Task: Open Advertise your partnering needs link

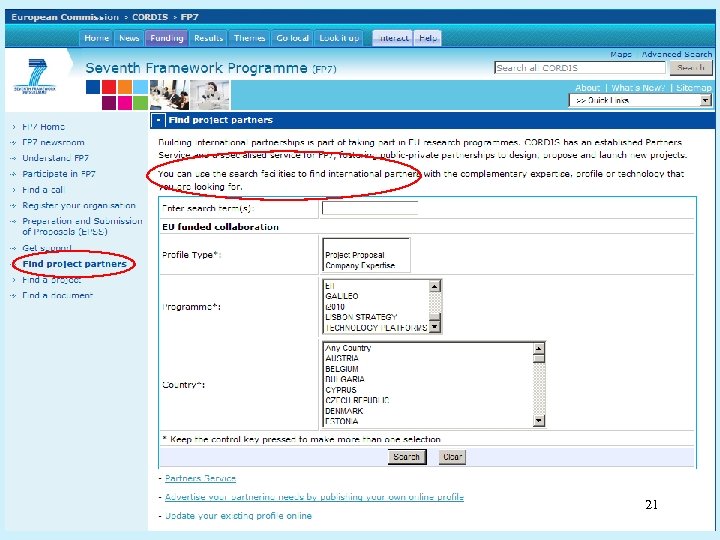Action: 314,497
